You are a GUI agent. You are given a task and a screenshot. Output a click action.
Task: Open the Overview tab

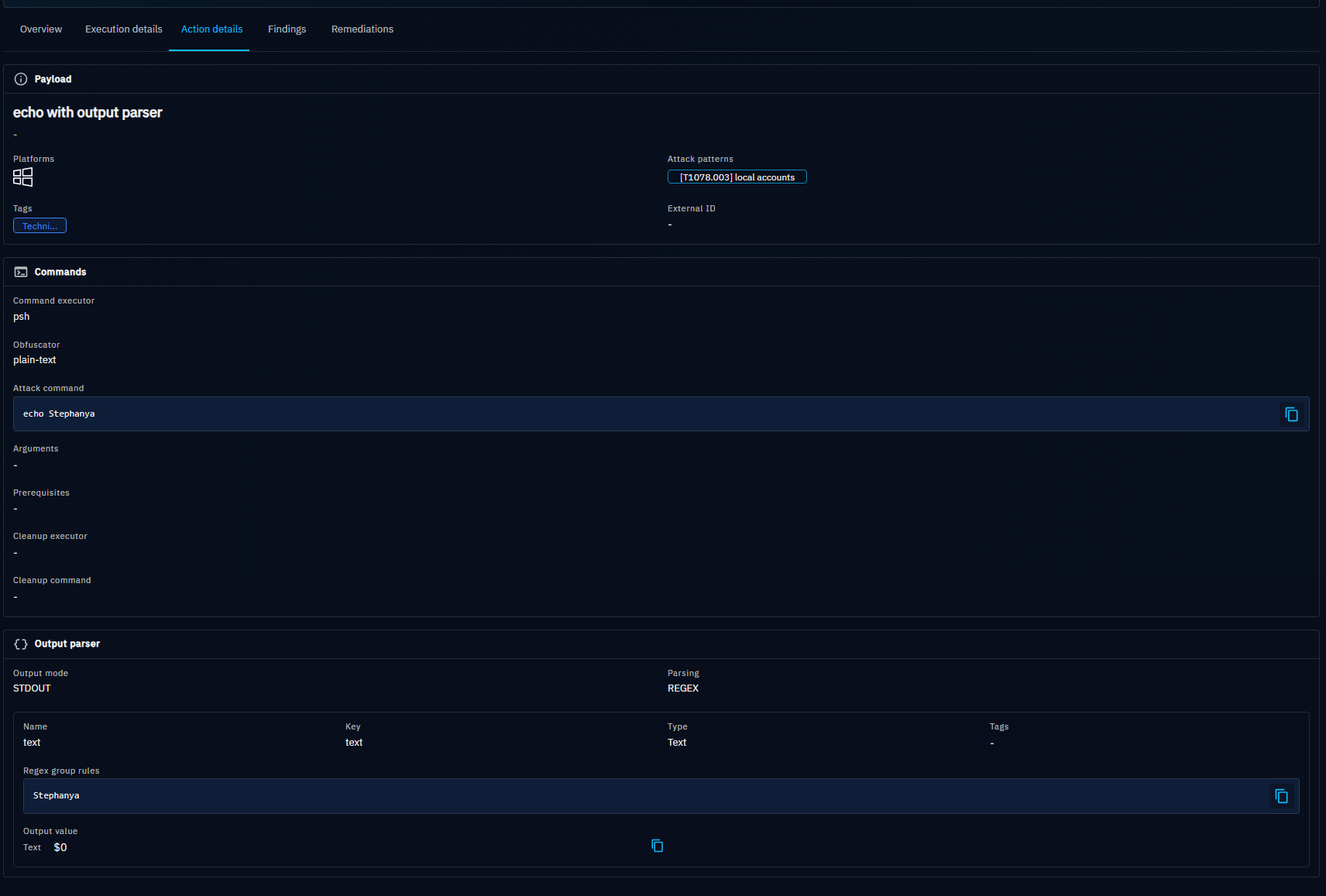[x=41, y=29]
